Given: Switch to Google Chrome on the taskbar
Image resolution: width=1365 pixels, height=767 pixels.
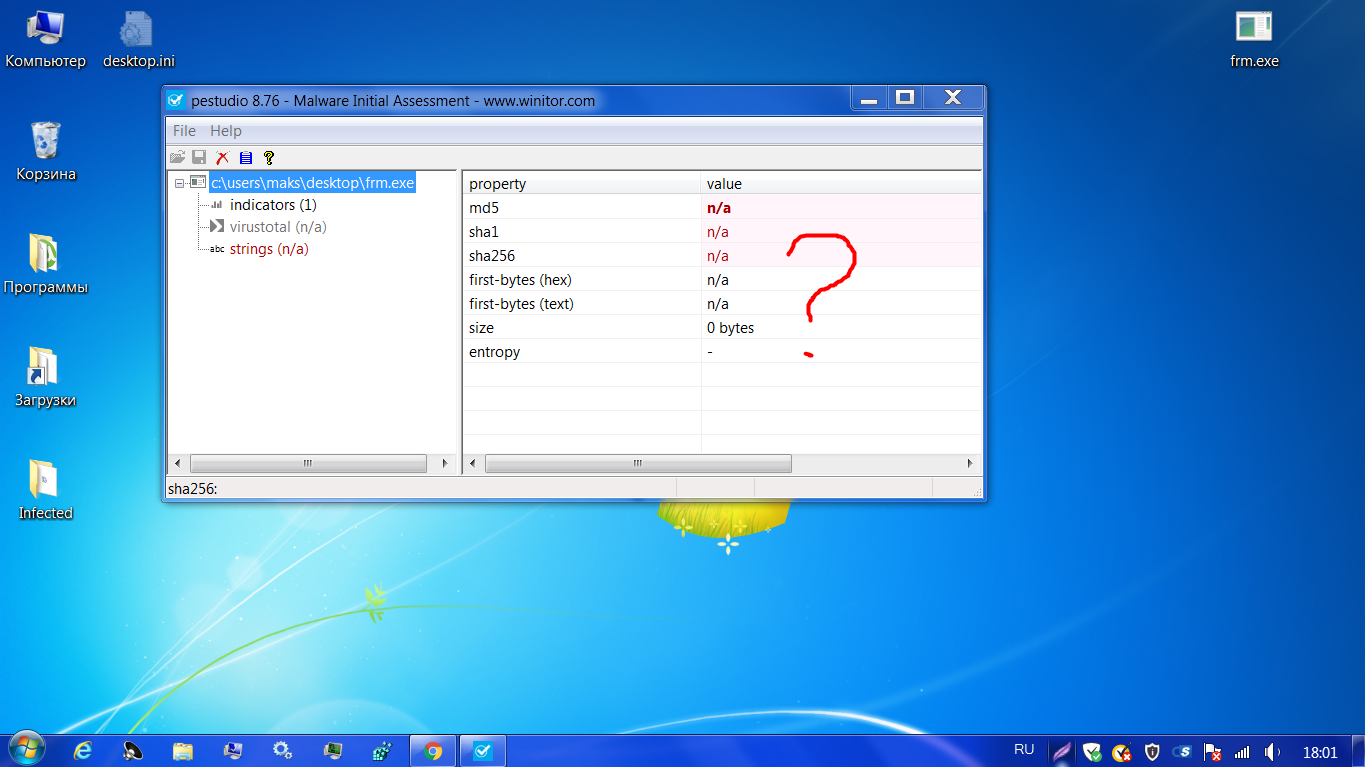Looking at the screenshot, I should tap(433, 750).
